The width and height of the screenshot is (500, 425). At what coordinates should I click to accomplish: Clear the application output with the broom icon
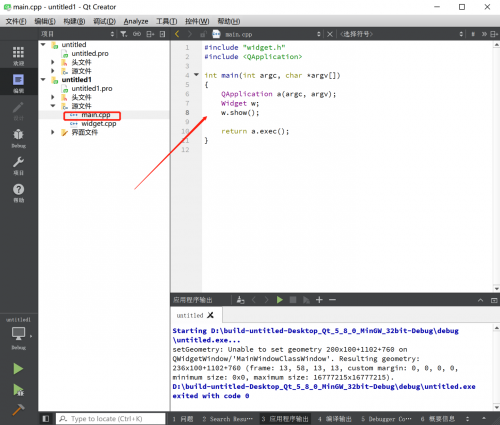[x=240, y=300]
